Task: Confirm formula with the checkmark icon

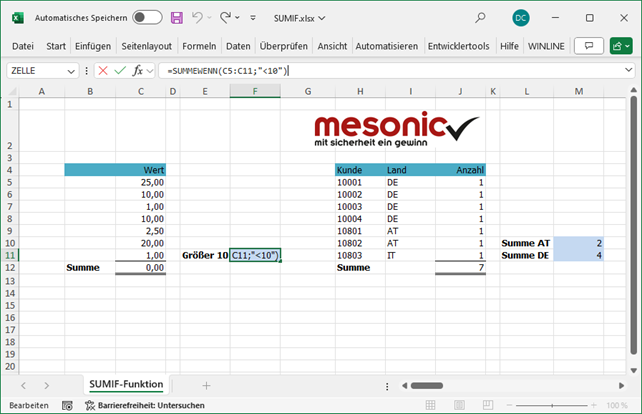Action: 120,71
